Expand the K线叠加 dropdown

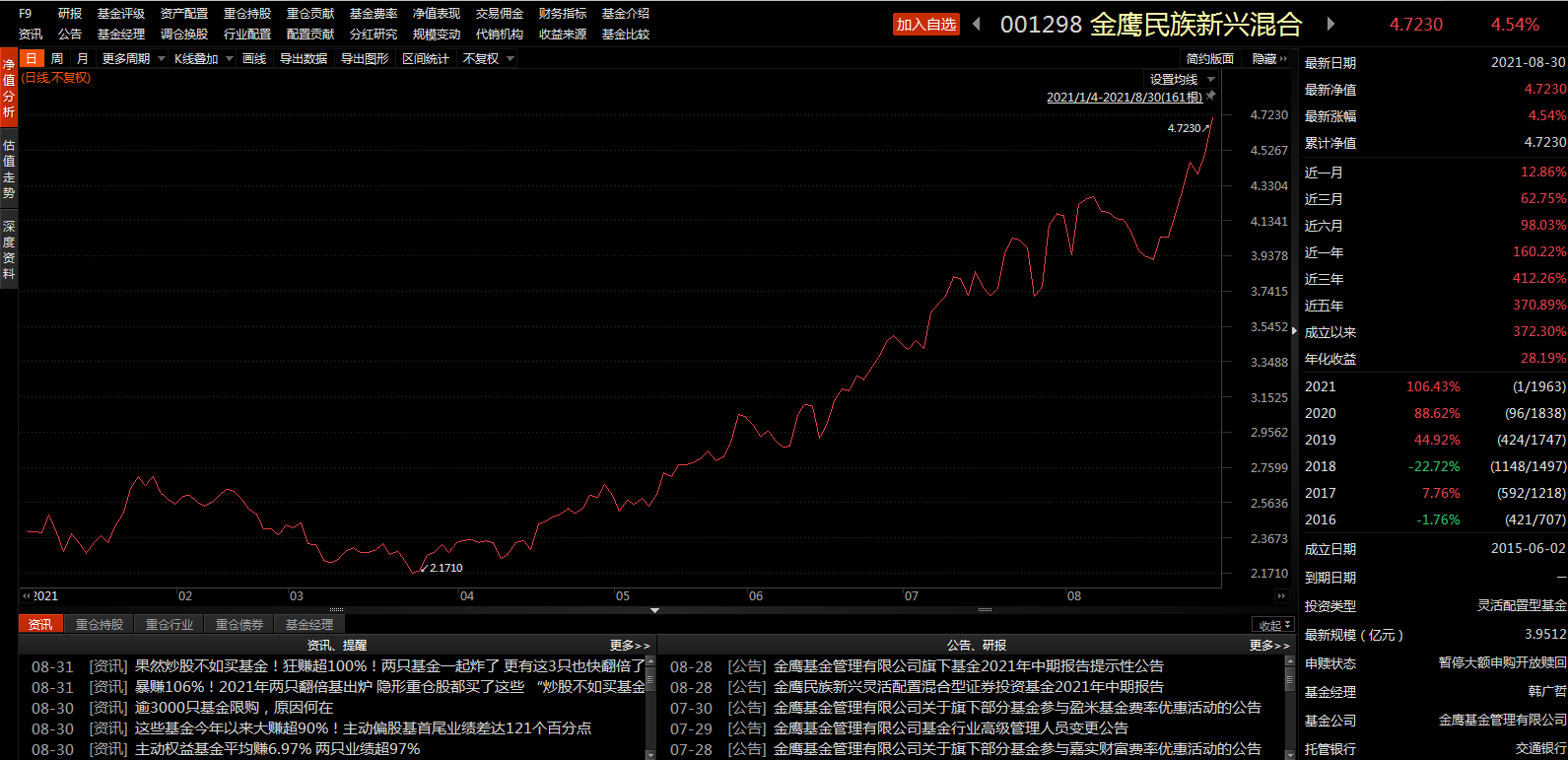[203, 59]
